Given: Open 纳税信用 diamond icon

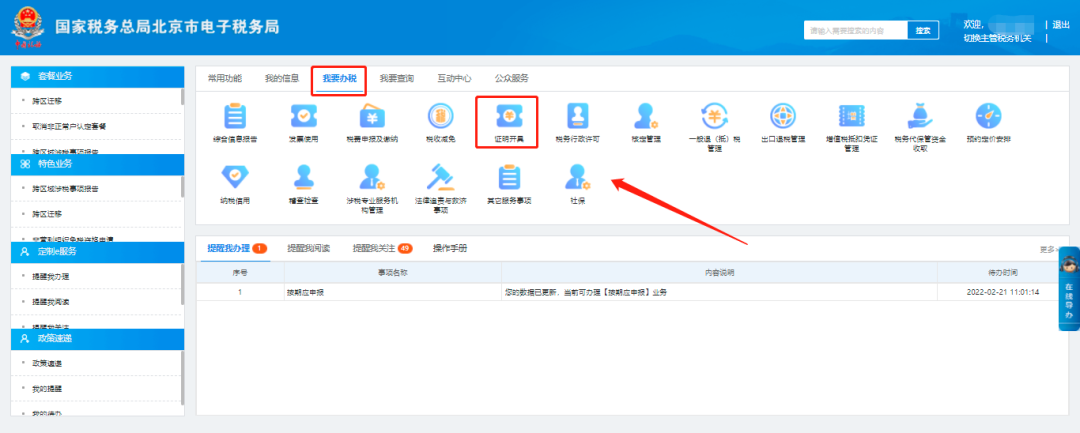Looking at the screenshot, I should click(x=234, y=177).
